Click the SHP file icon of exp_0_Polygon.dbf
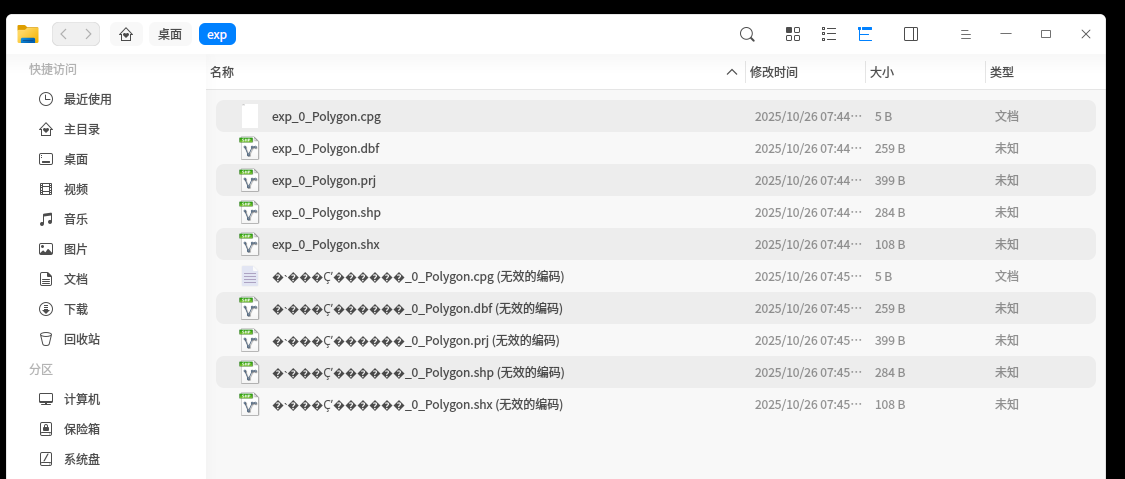1125x479 pixels. coord(249,148)
